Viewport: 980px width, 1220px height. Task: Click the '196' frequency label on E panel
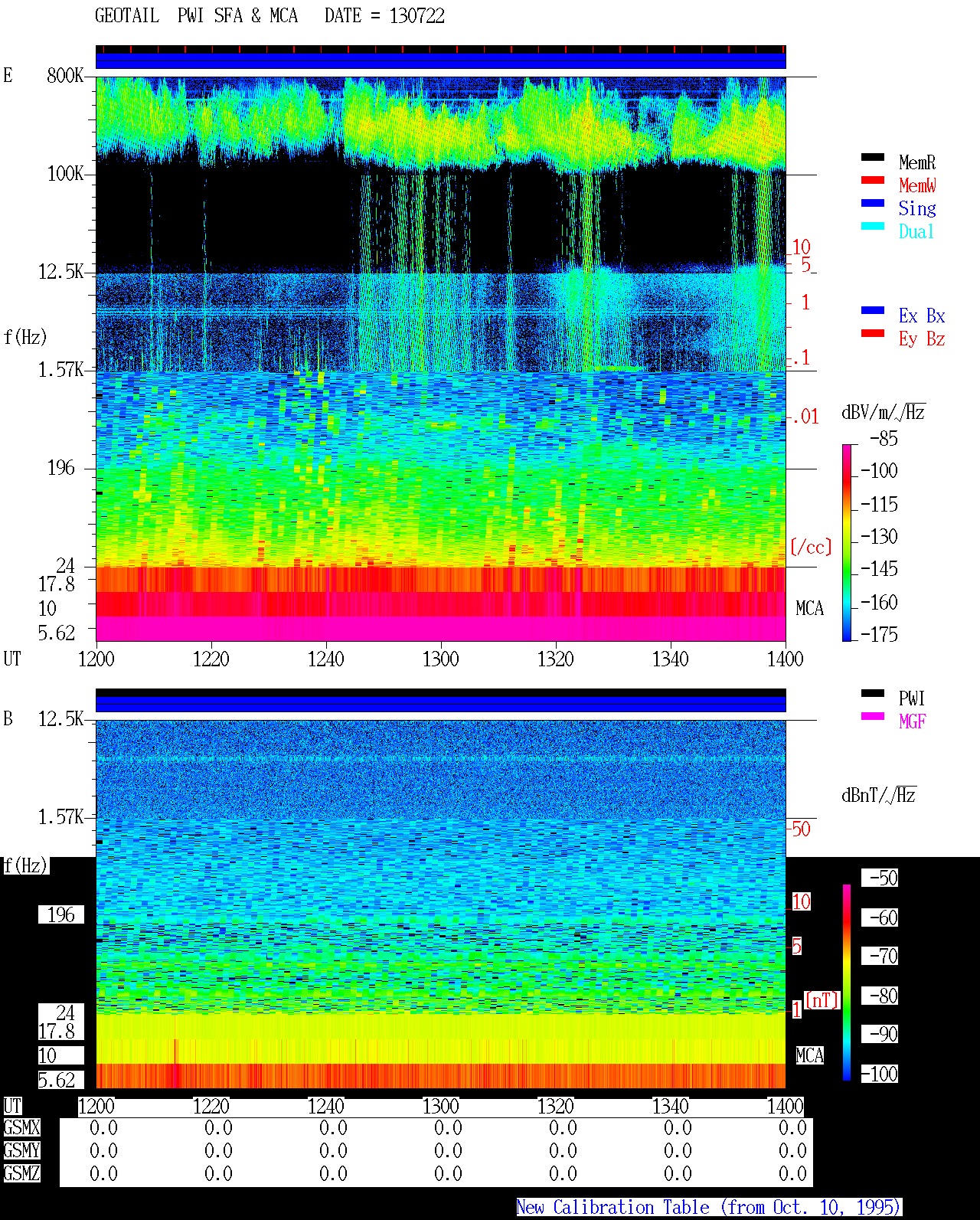(61, 468)
